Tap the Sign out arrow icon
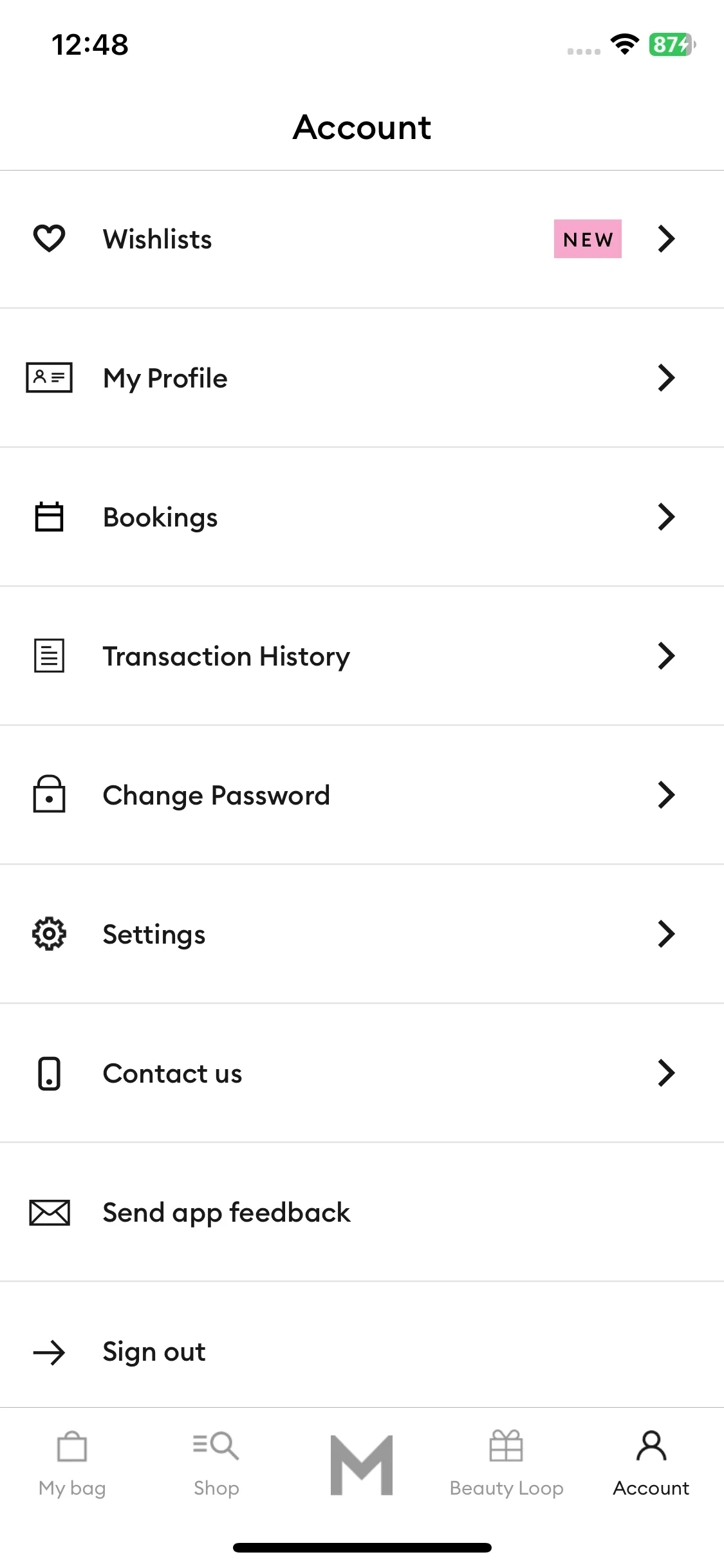Image resolution: width=724 pixels, height=1568 pixels. 49,1352
